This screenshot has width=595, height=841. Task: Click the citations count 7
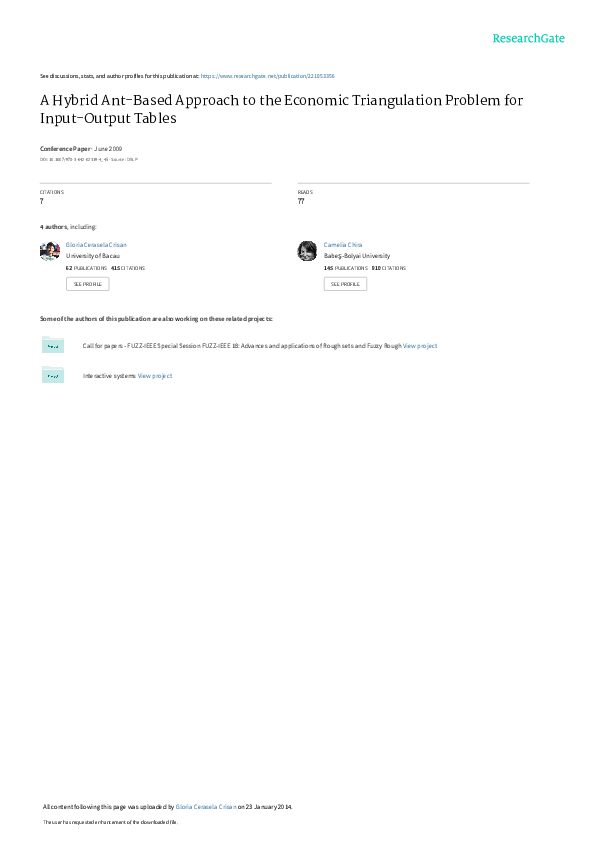coord(41,201)
